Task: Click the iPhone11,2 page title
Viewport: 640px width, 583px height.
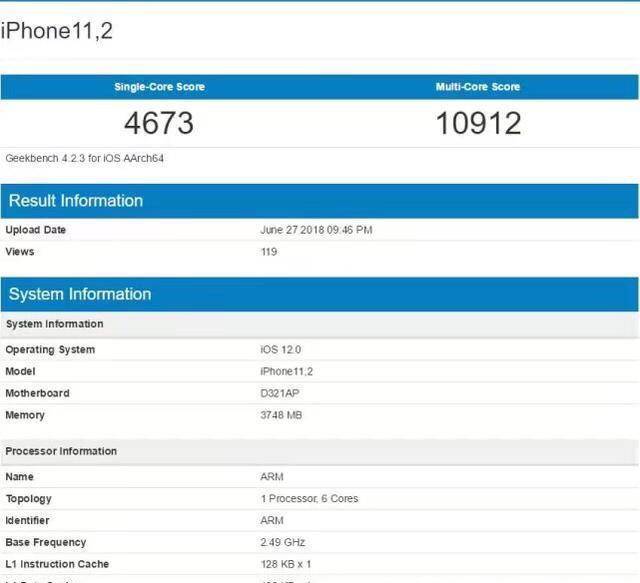Action: click(57, 31)
